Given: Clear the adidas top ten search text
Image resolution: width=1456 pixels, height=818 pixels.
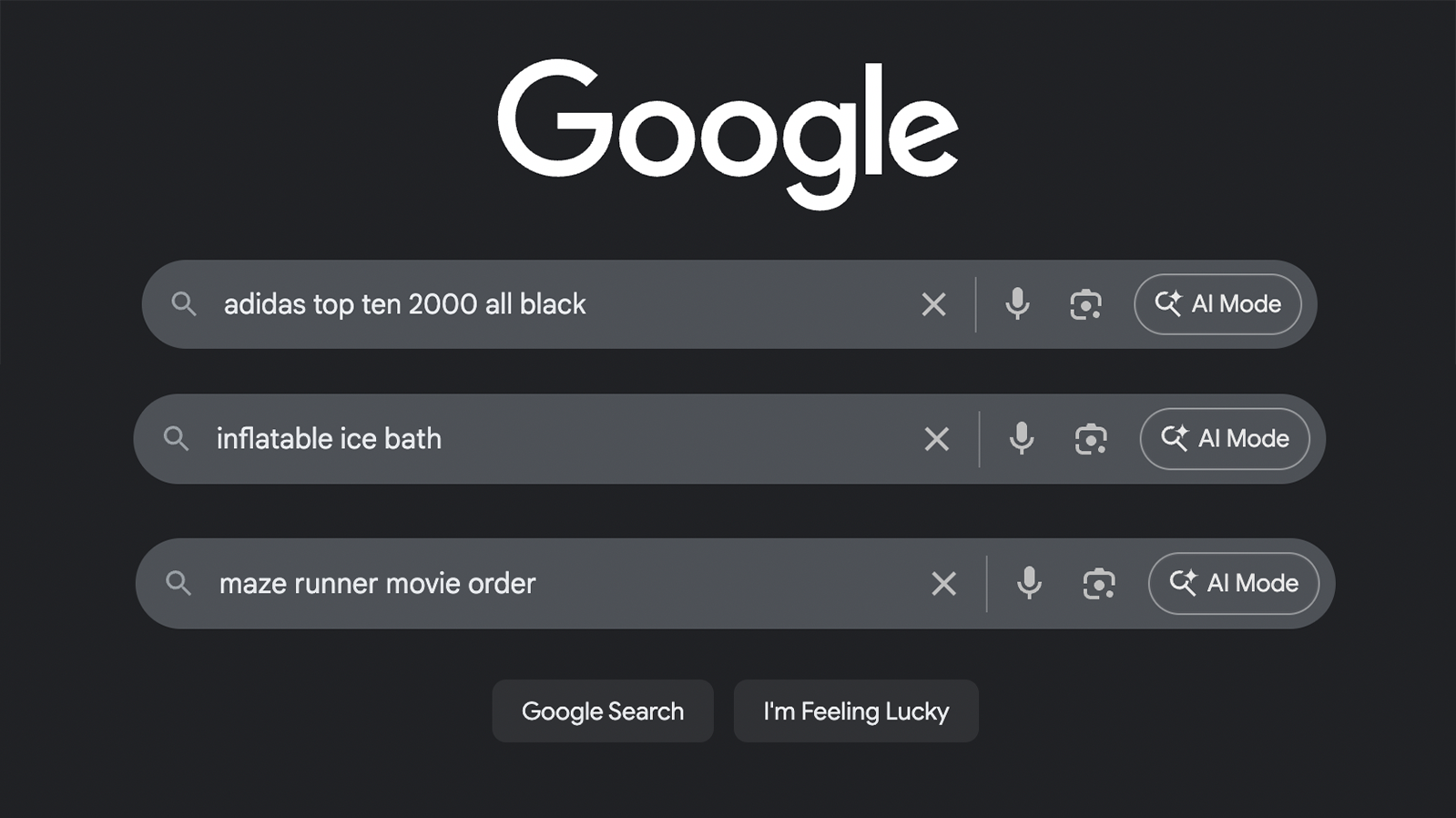Looking at the screenshot, I should tap(933, 304).
